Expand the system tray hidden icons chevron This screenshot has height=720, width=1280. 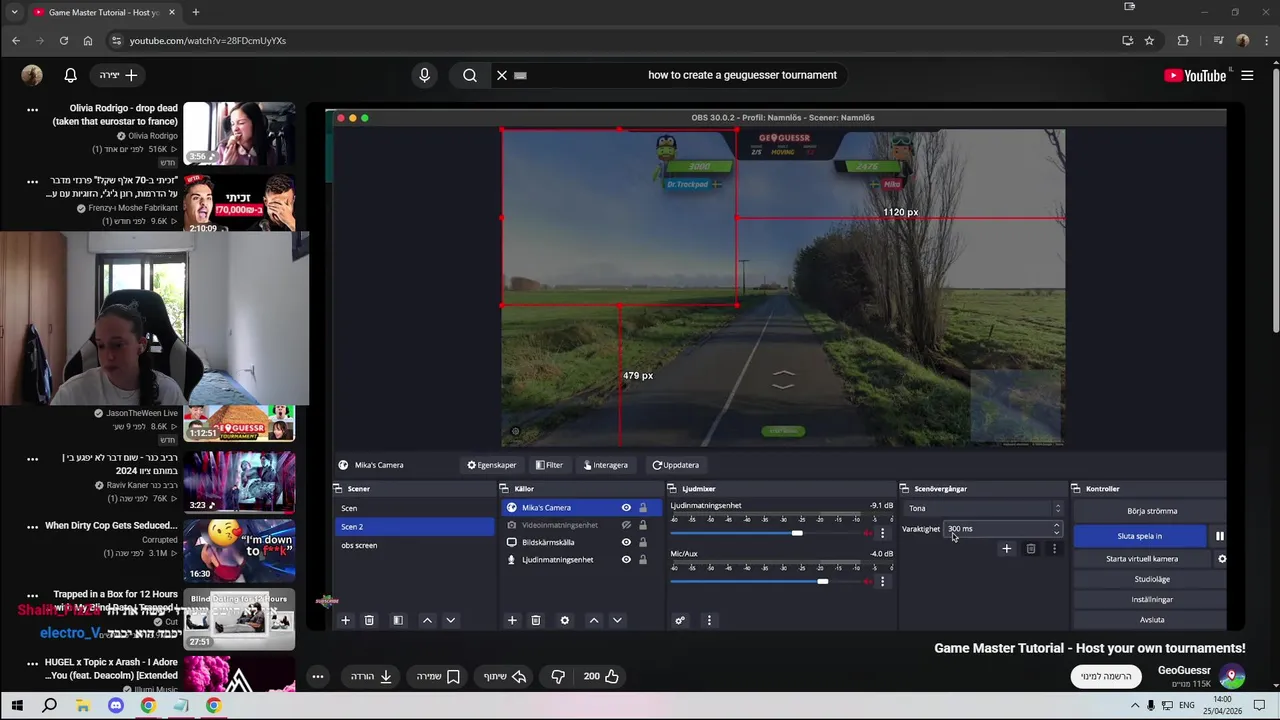click(x=1134, y=705)
